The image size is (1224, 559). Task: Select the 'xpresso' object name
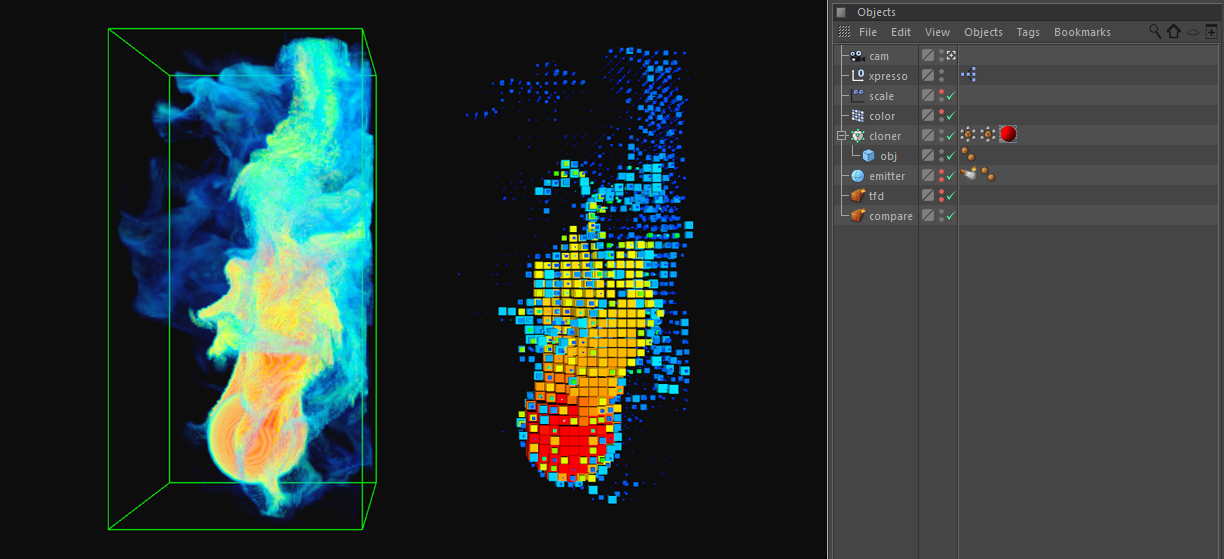(888, 76)
